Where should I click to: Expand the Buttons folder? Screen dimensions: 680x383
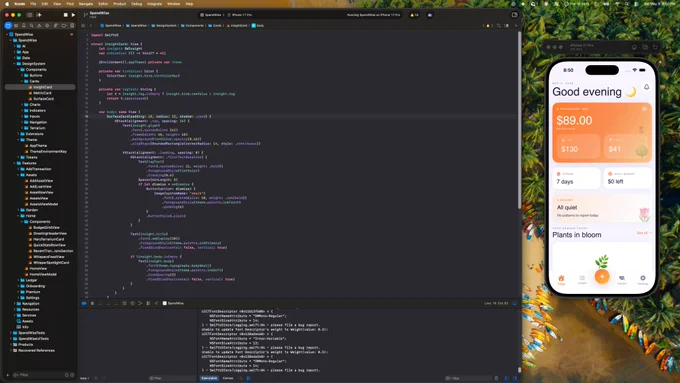[x=22, y=75]
